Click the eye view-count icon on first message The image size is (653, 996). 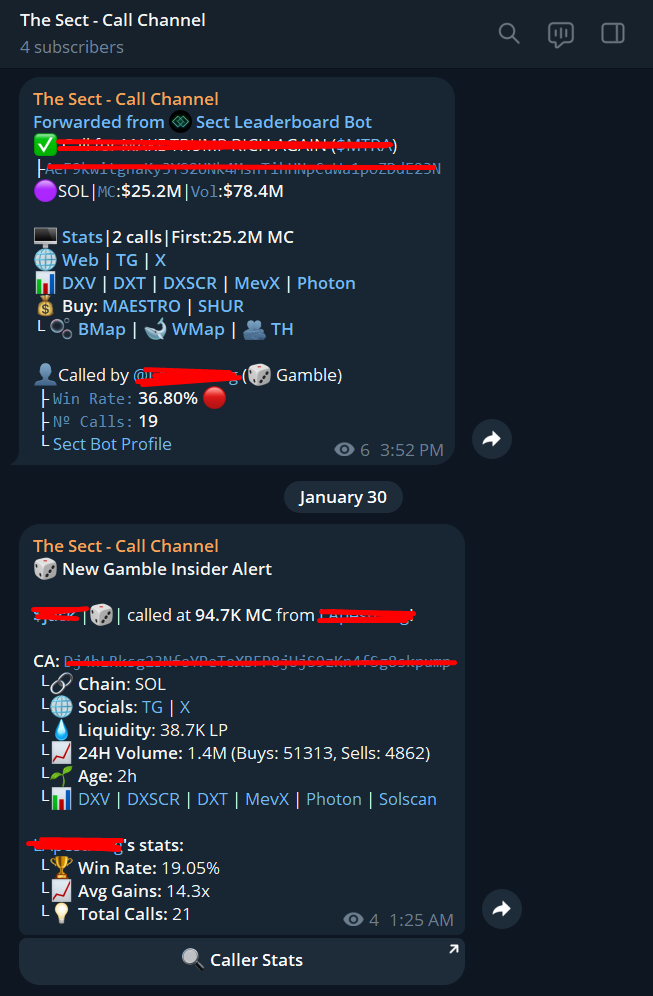(x=344, y=450)
